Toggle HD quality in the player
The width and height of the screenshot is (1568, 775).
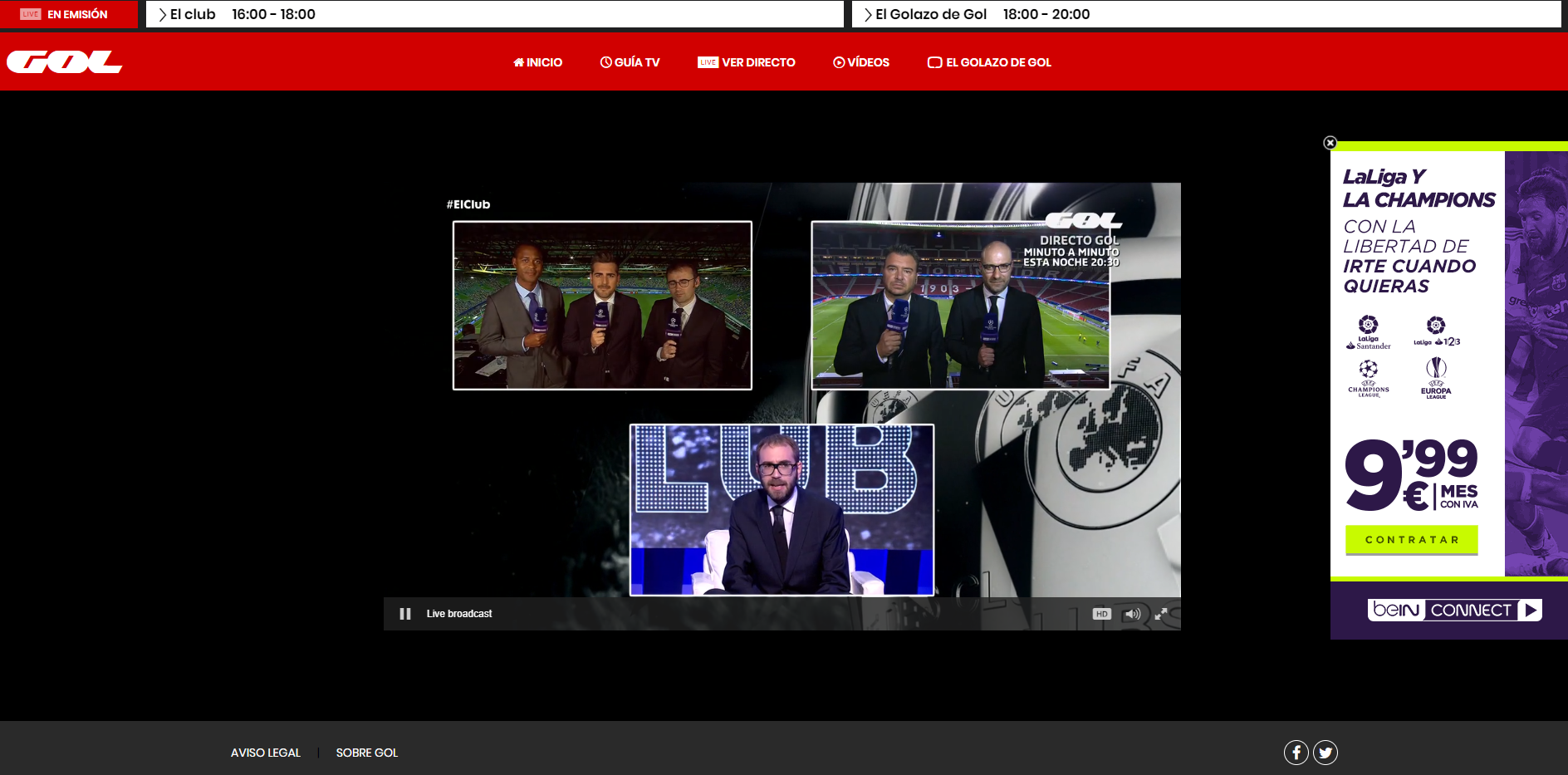(1101, 614)
